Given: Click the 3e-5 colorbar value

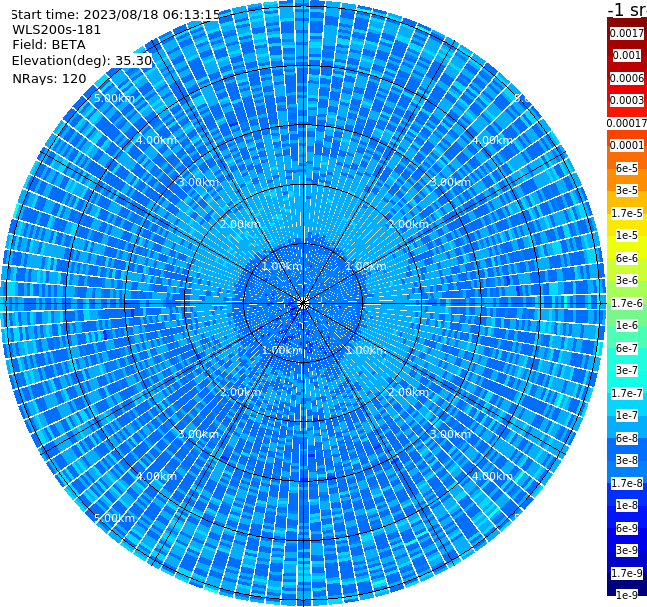Looking at the screenshot, I should pyautogui.click(x=627, y=190).
